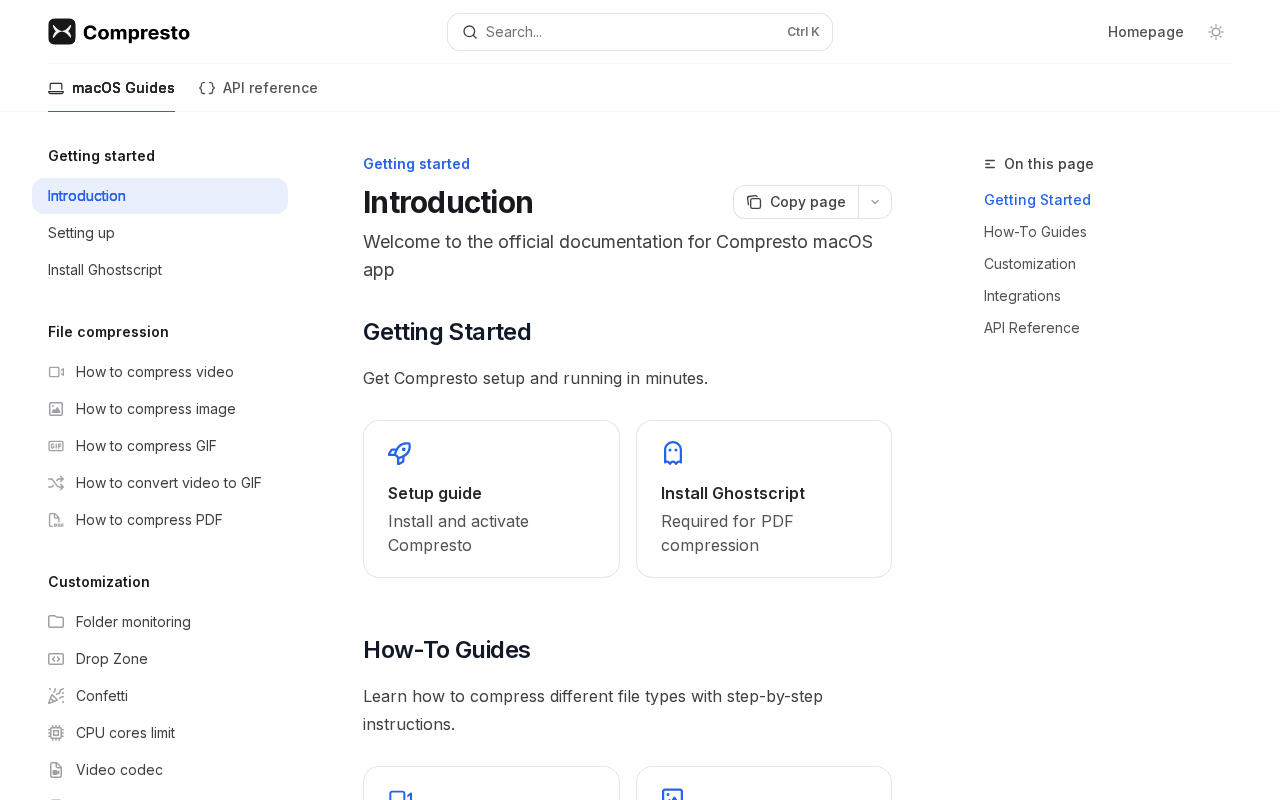This screenshot has height=800, width=1280.
Task: Click the search magnifier icon
Action: pos(470,32)
